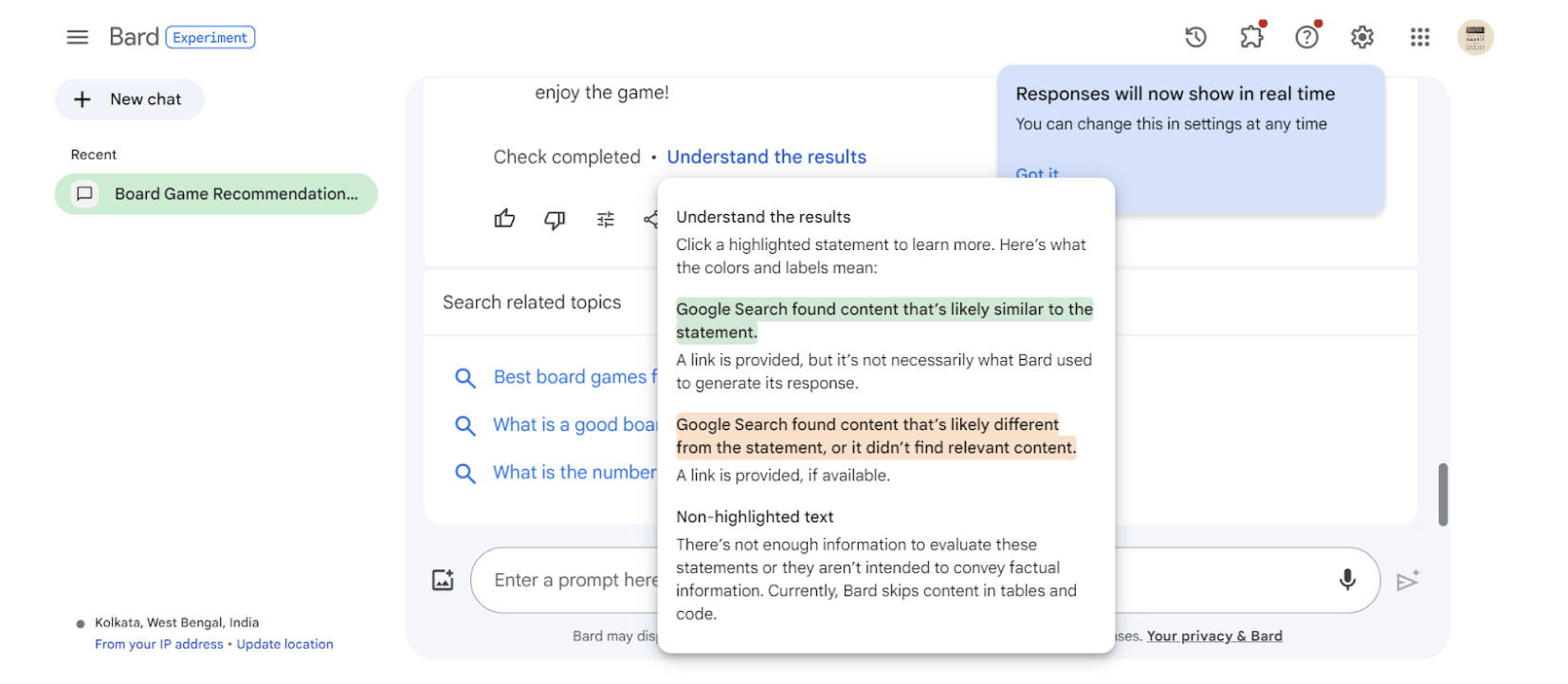The image size is (1568, 684).
Task: Start a New chat
Action: 129,99
